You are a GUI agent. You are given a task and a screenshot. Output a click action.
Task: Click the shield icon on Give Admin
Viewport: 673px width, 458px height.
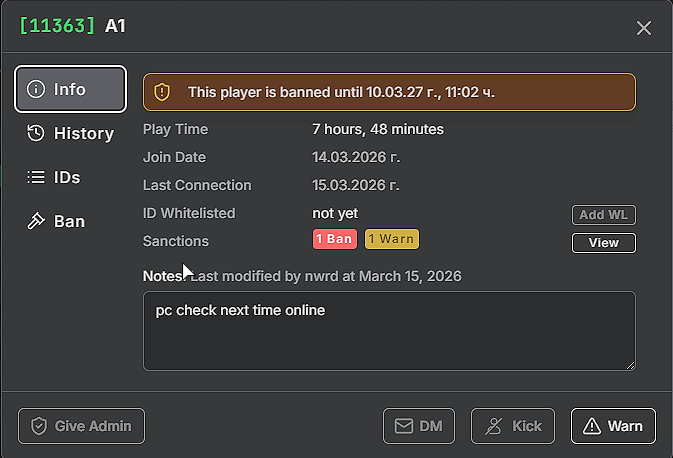pos(39,426)
